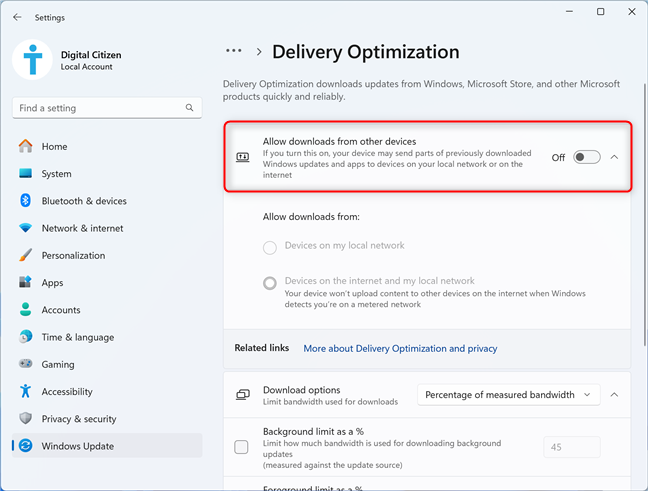
Task: Click the Delivery Optimization page title
Action: coord(365,52)
